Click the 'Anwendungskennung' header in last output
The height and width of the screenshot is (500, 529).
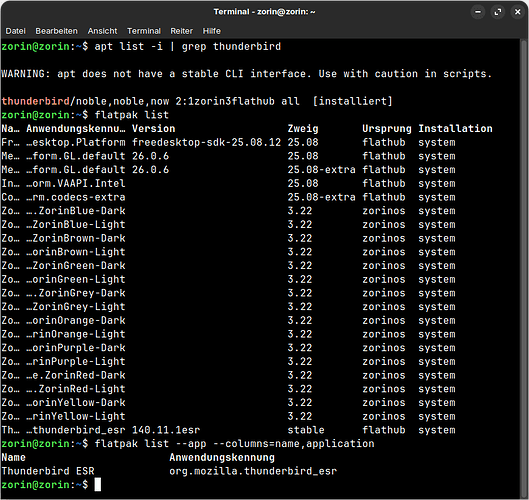point(222,457)
